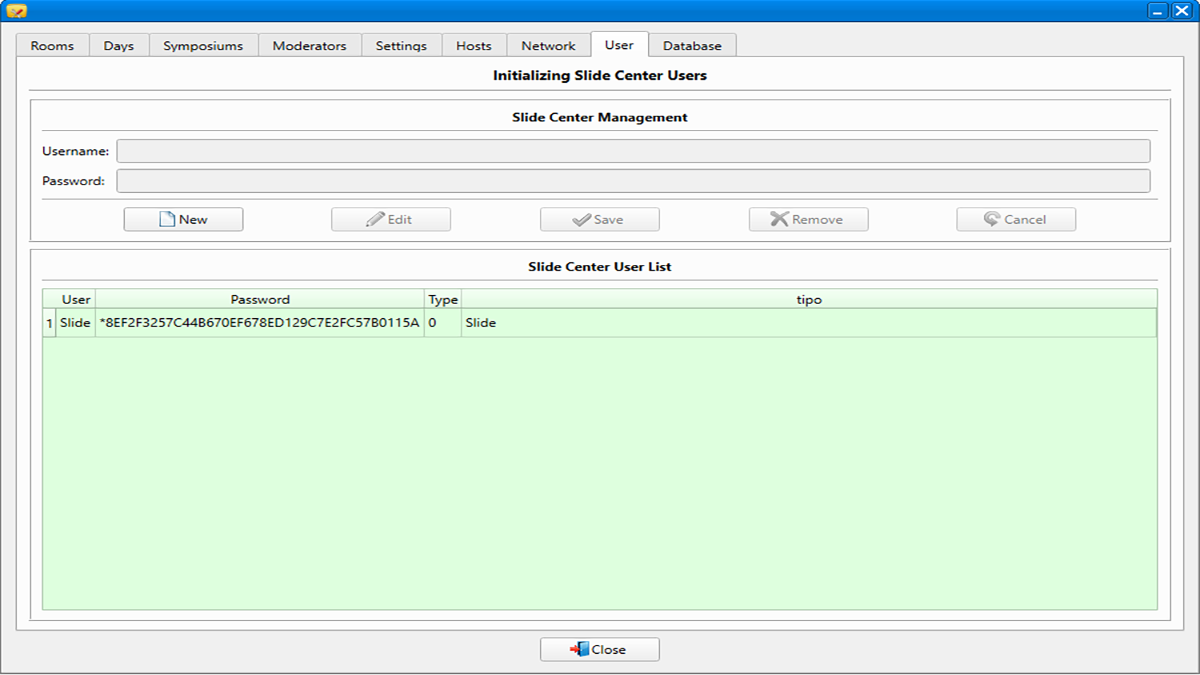This screenshot has height=675, width=1200.
Task: Click the Close button at bottom
Action: (600, 649)
